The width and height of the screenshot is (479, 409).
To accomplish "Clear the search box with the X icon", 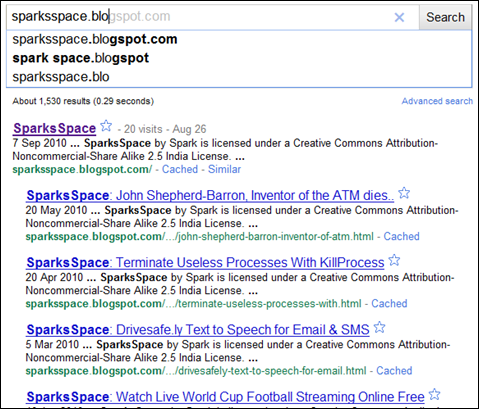I will 399,17.
